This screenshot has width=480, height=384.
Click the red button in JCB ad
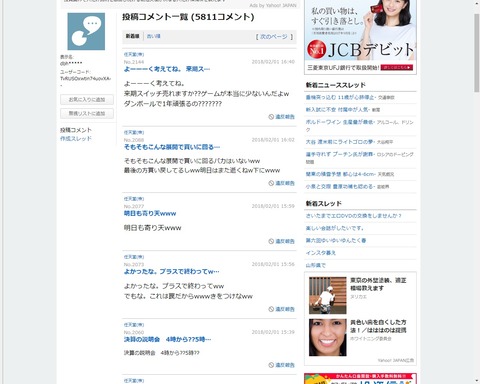(x=397, y=67)
